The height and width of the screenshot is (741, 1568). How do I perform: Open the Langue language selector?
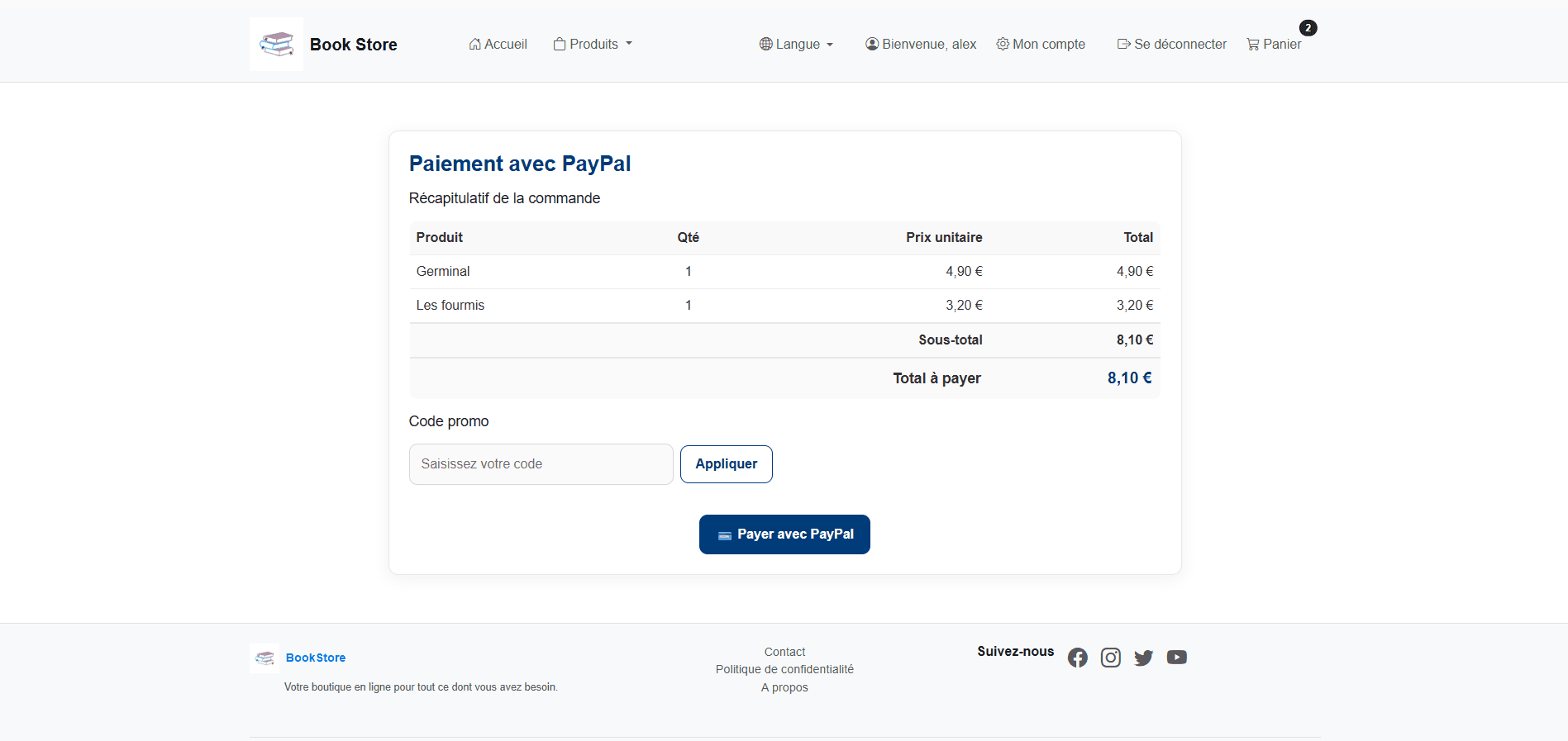point(796,45)
